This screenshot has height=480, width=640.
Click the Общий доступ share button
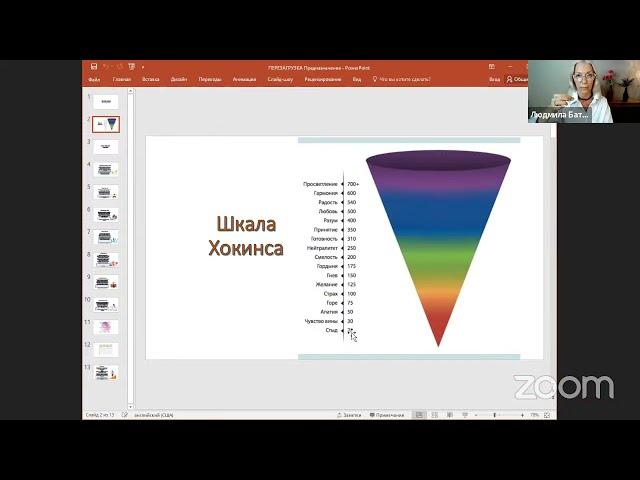[x=517, y=79]
